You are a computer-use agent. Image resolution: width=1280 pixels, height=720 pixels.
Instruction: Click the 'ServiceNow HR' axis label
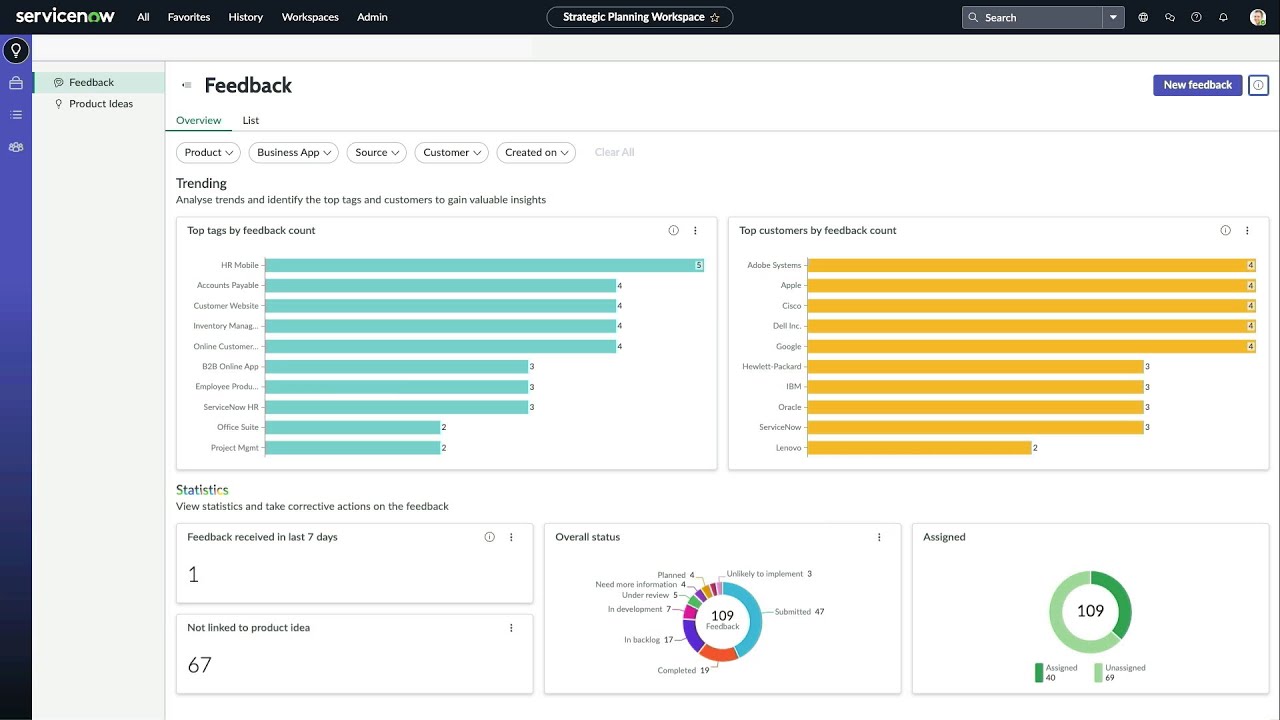(231, 407)
